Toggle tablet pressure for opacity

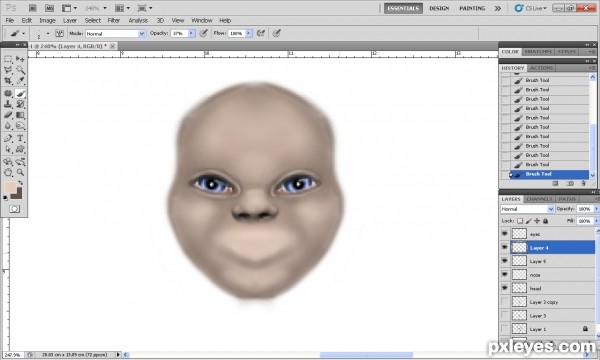point(204,33)
